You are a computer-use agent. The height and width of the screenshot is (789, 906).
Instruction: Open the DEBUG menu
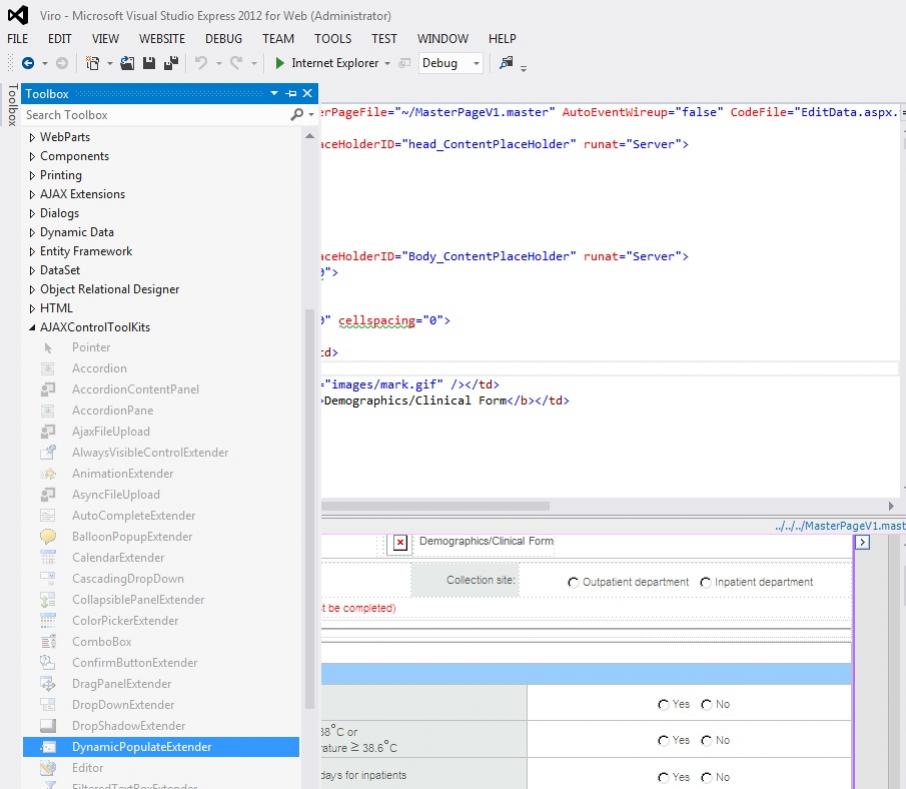click(224, 39)
